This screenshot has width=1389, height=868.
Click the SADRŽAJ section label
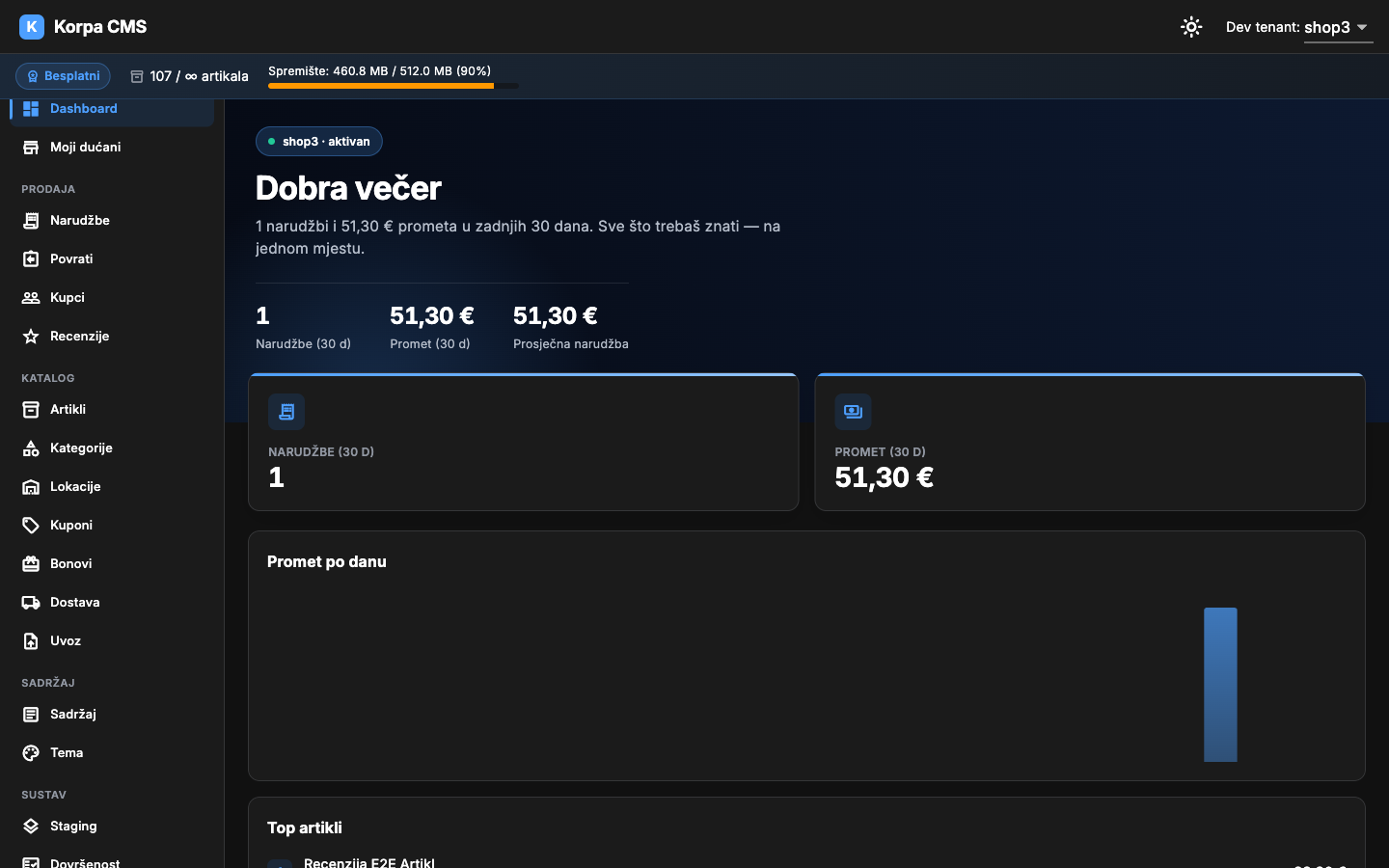[x=48, y=684]
